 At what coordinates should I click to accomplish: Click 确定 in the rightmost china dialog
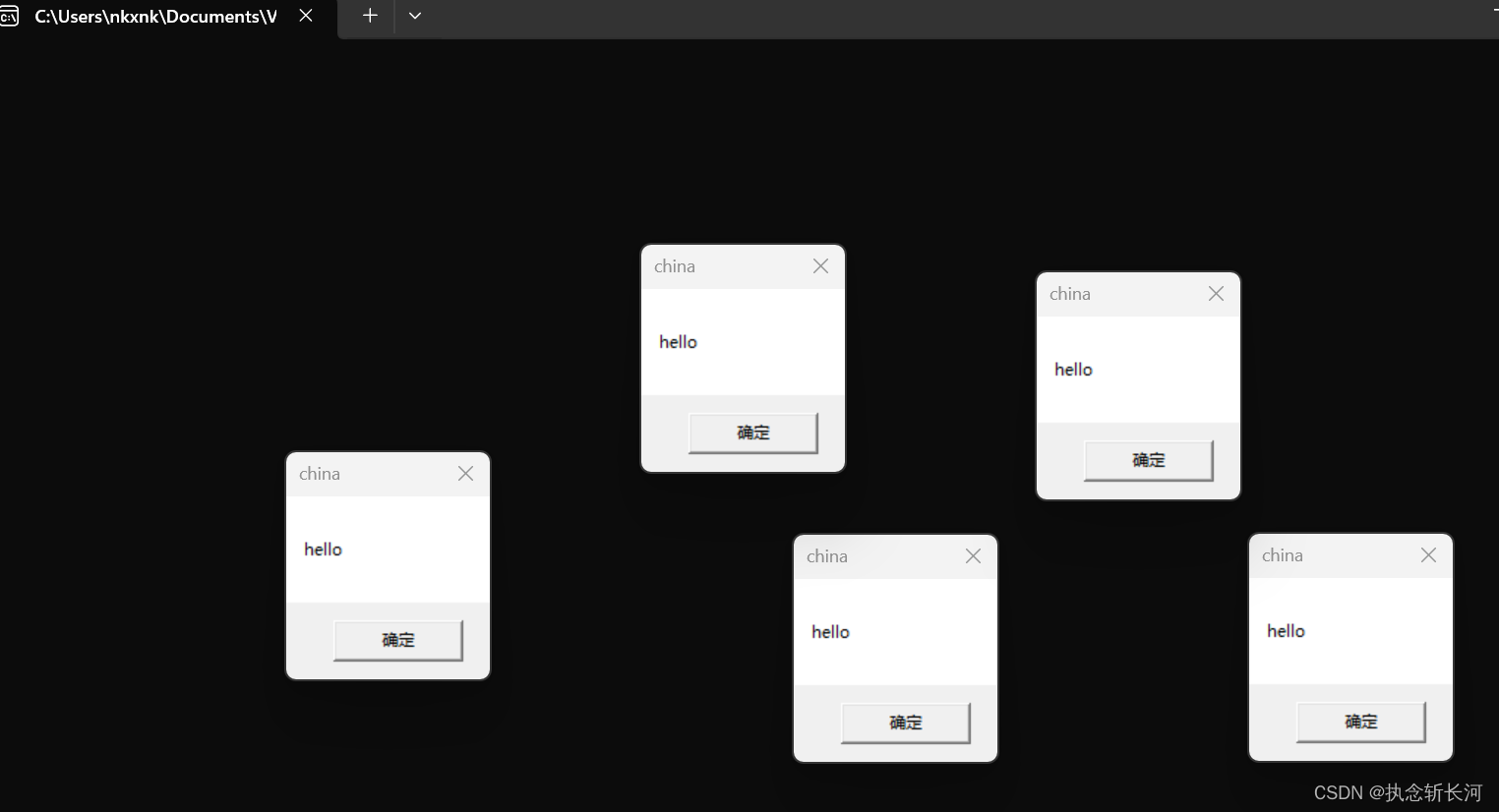click(x=1361, y=722)
